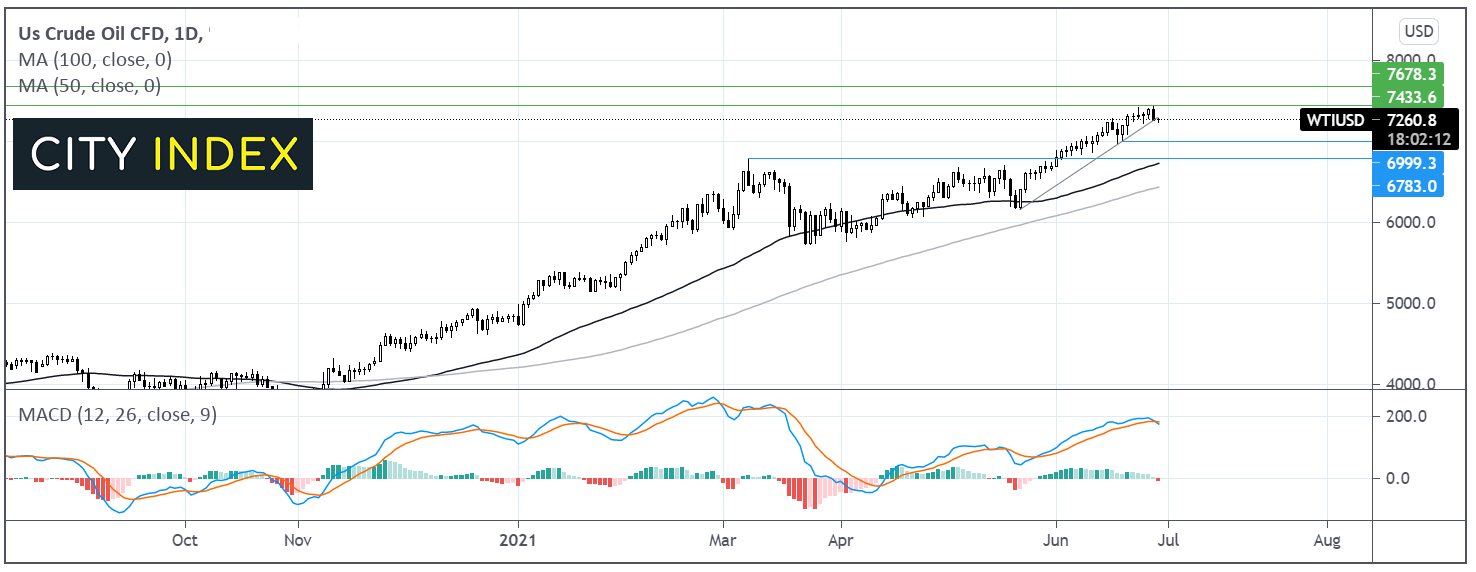Select the green 7678.3 price tag
Screen dimensions: 1476x572
(x=1410, y=74)
